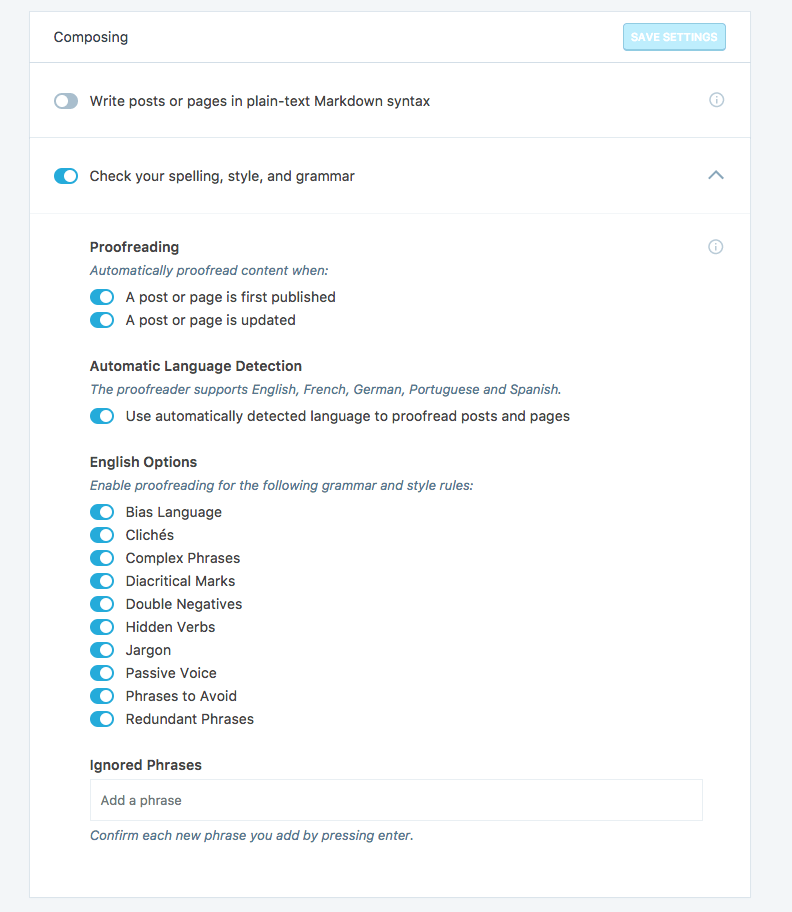The width and height of the screenshot is (792, 912).
Task: Disable Check your spelling, style, and grammar
Action: pos(66,176)
